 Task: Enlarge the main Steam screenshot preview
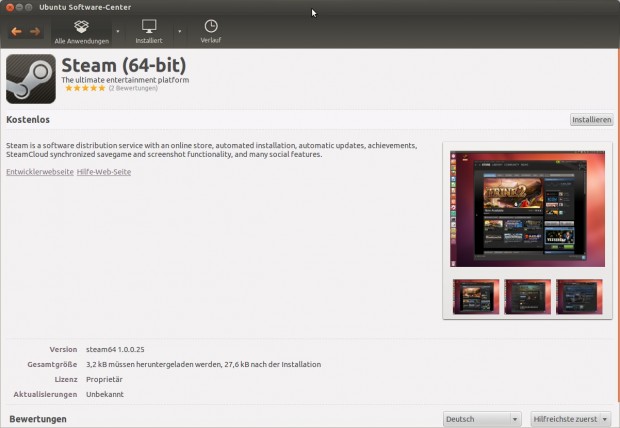pyautogui.click(x=527, y=209)
